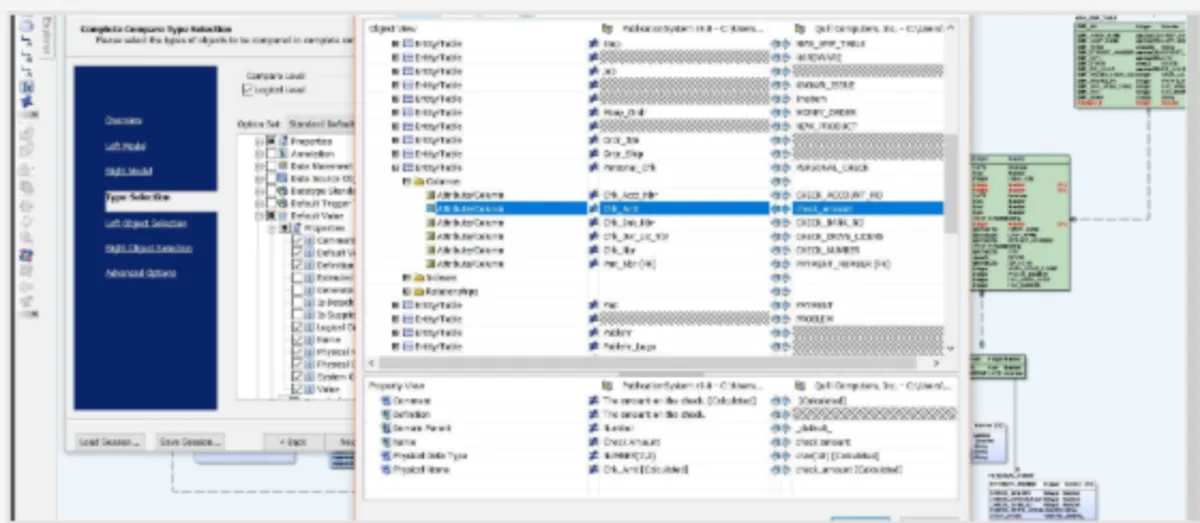Image resolution: width=1200 pixels, height=523 pixels.
Task: Click the copy arrows beside NEW_PRODUCT
Action: (781, 126)
